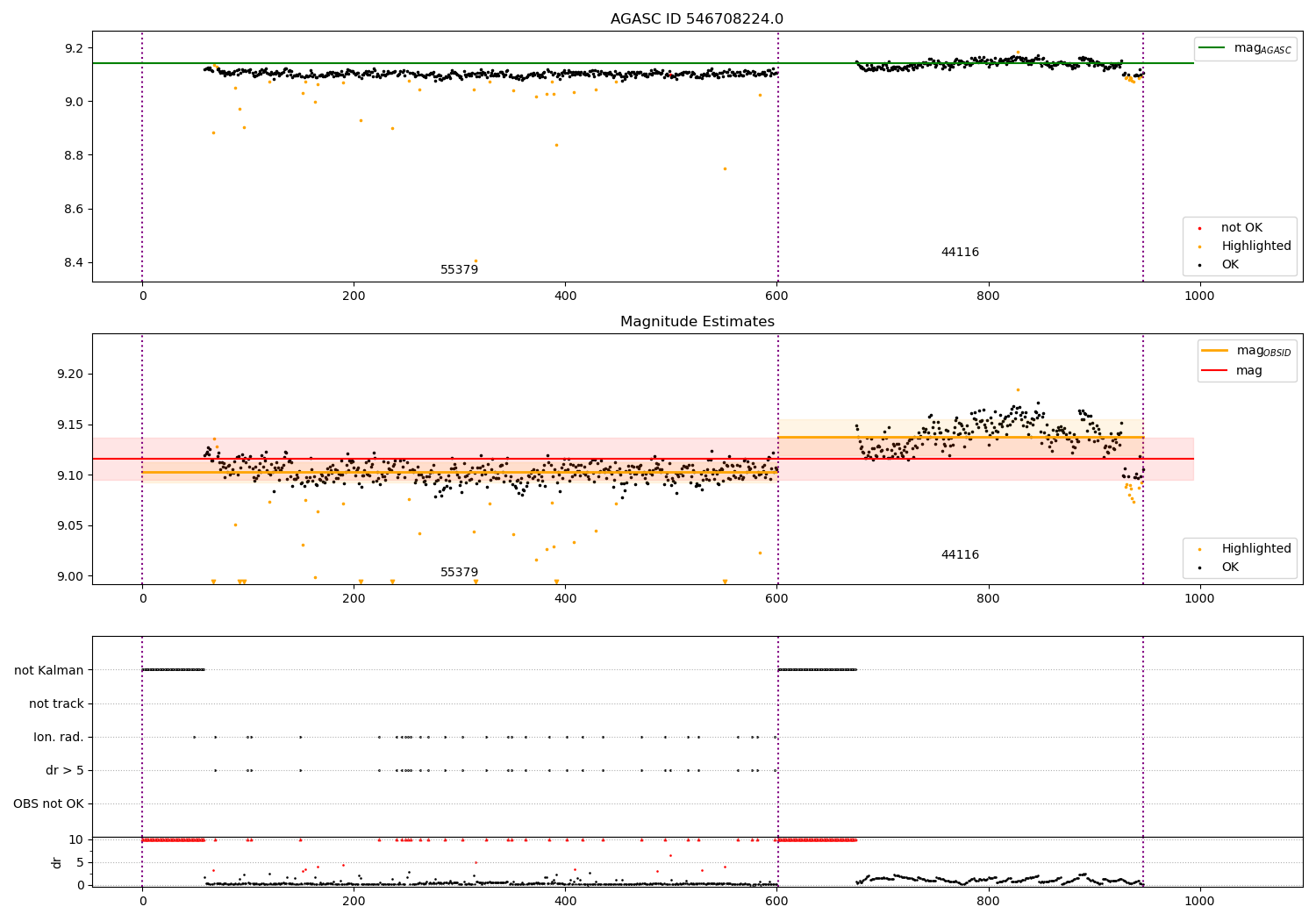
Task: Select the '9.20' y-axis tick label
Action: click(72, 375)
